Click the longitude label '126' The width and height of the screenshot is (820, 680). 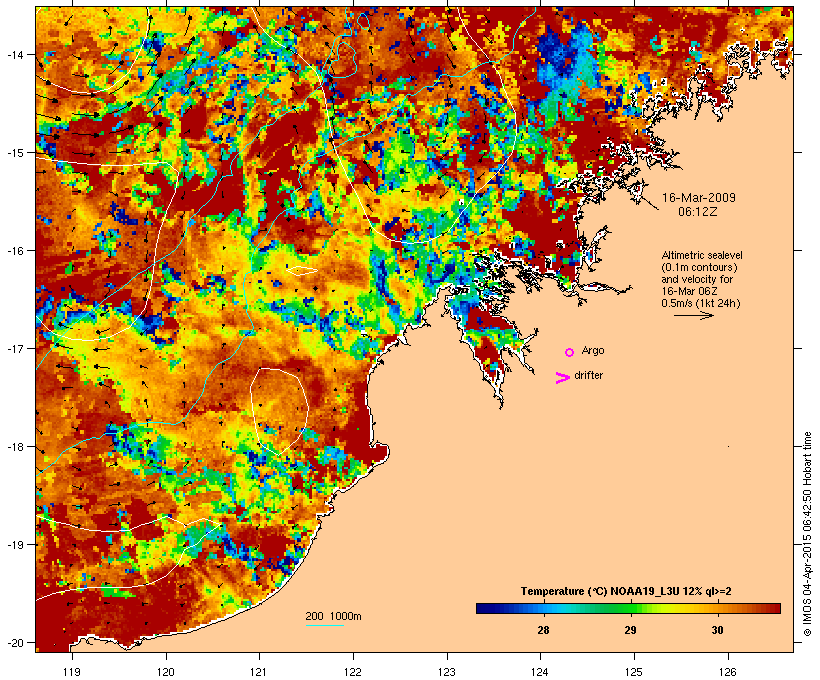(x=728, y=672)
